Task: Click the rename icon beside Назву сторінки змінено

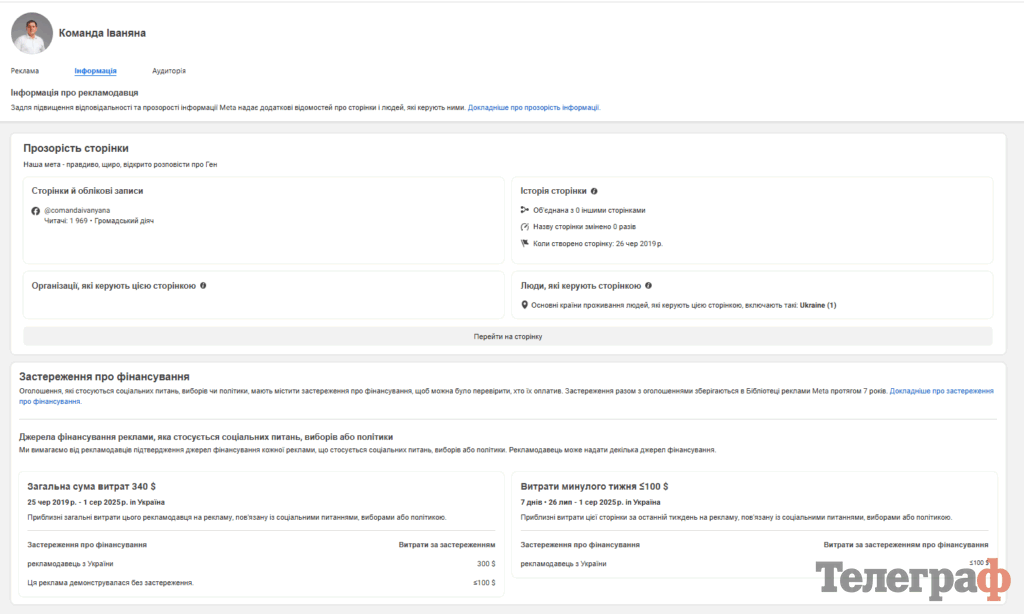Action: click(x=525, y=227)
